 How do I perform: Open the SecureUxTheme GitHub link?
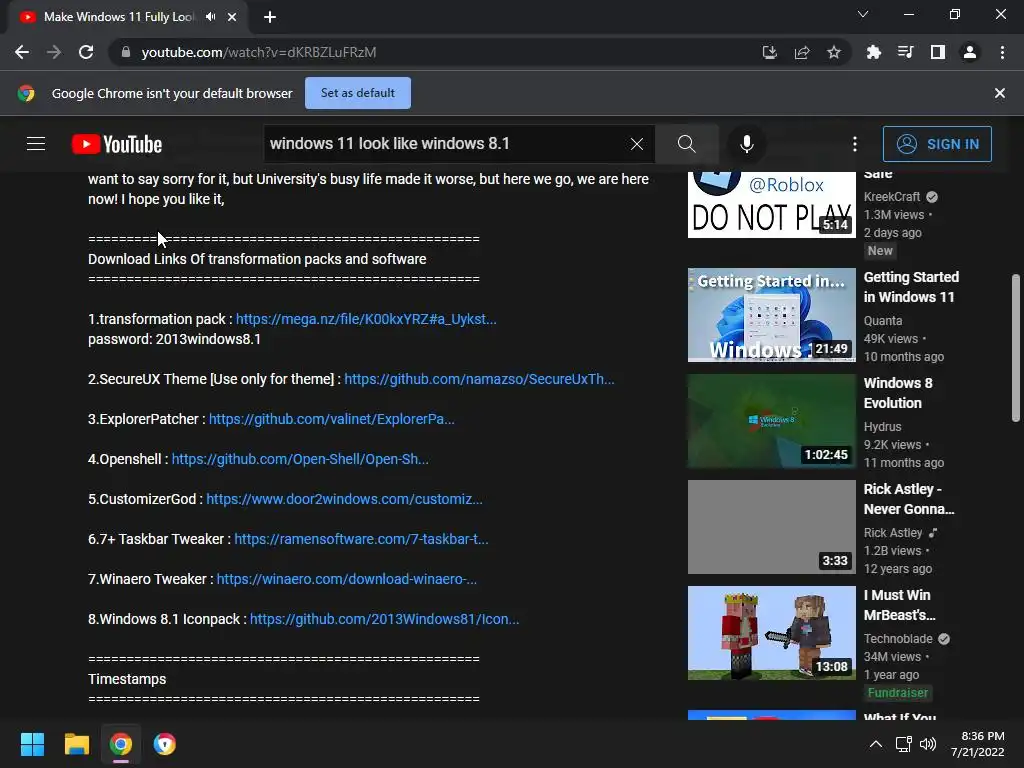479,379
